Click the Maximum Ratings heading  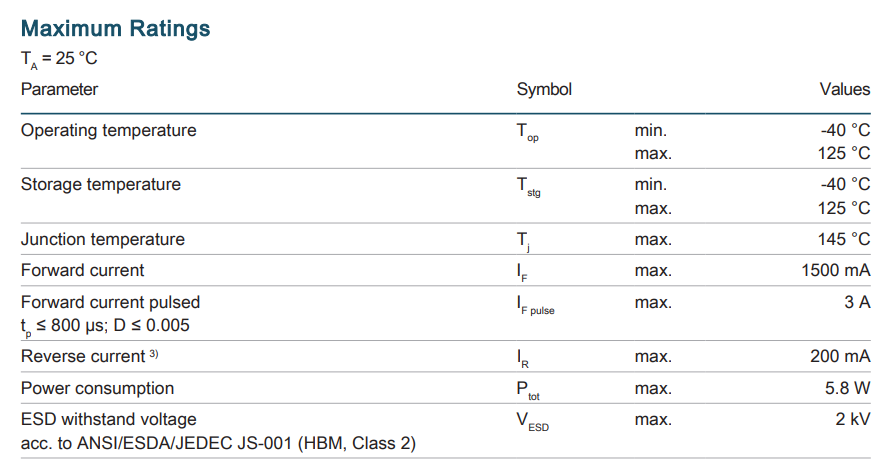pyautogui.click(x=115, y=28)
